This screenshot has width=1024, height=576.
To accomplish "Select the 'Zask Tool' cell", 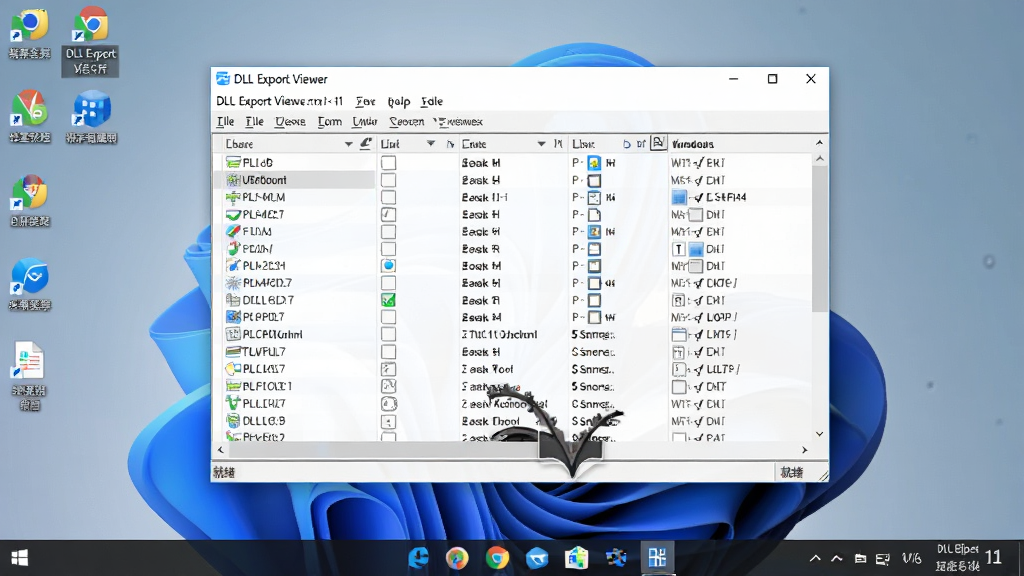I will tap(487, 369).
